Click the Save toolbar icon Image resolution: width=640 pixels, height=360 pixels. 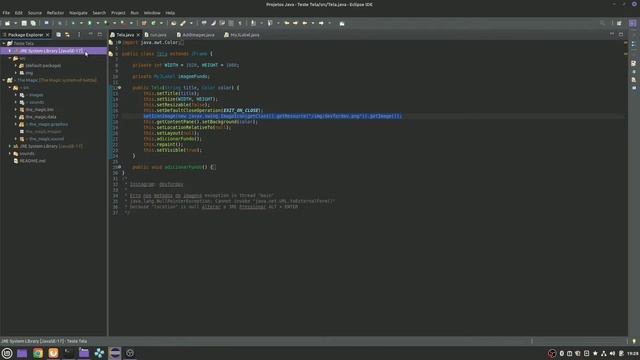24,23
